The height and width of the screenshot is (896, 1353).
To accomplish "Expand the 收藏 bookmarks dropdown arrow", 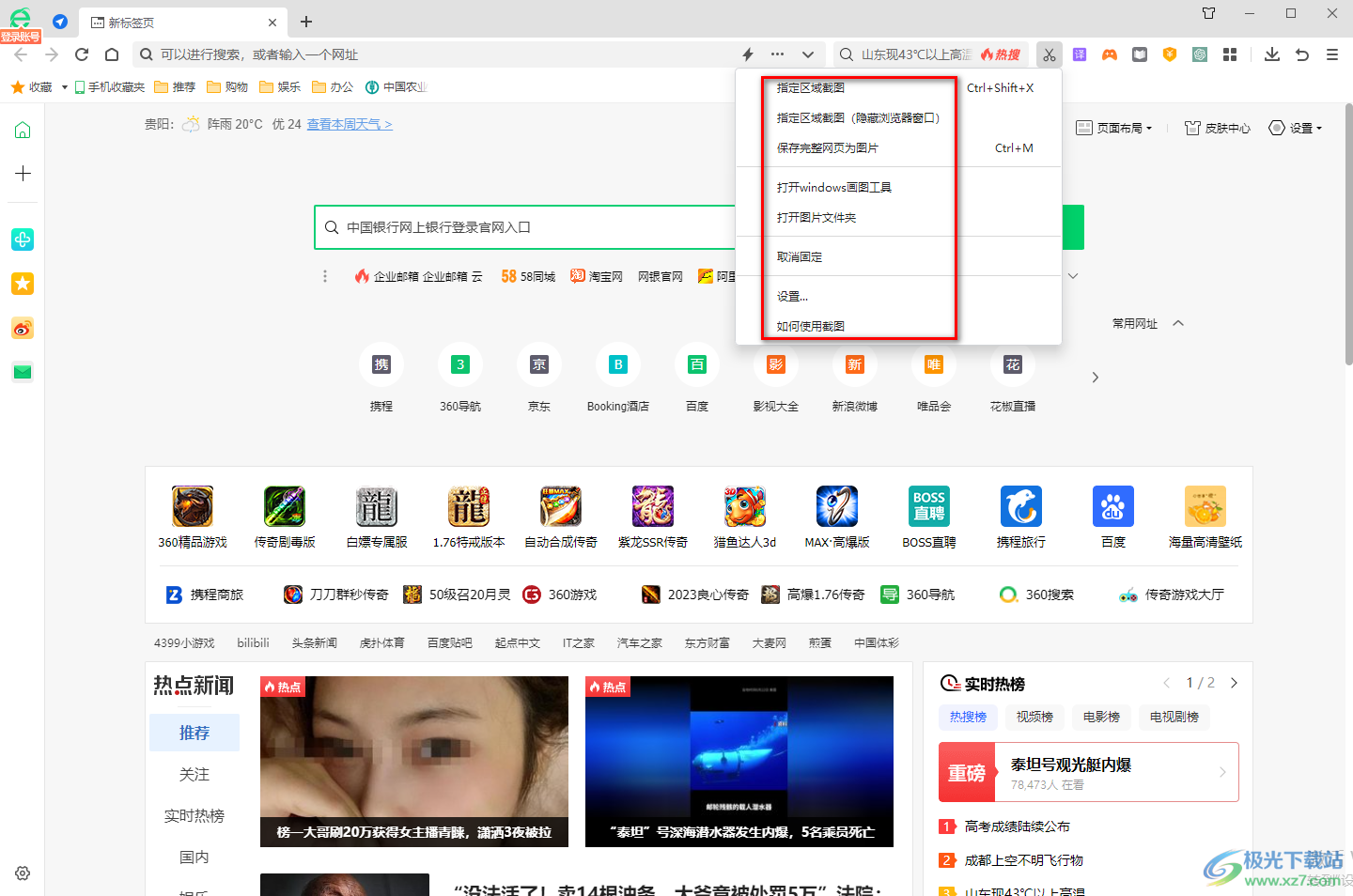I will pyautogui.click(x=65, y=87).
